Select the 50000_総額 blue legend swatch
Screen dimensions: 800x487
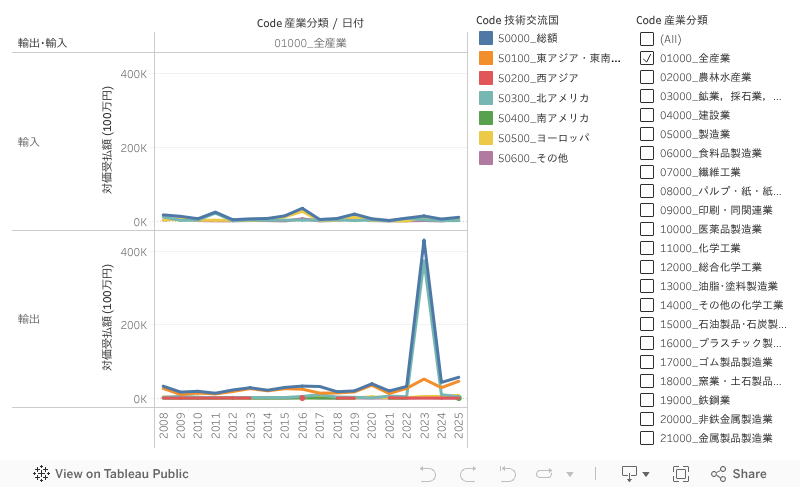tap(485, 37)
